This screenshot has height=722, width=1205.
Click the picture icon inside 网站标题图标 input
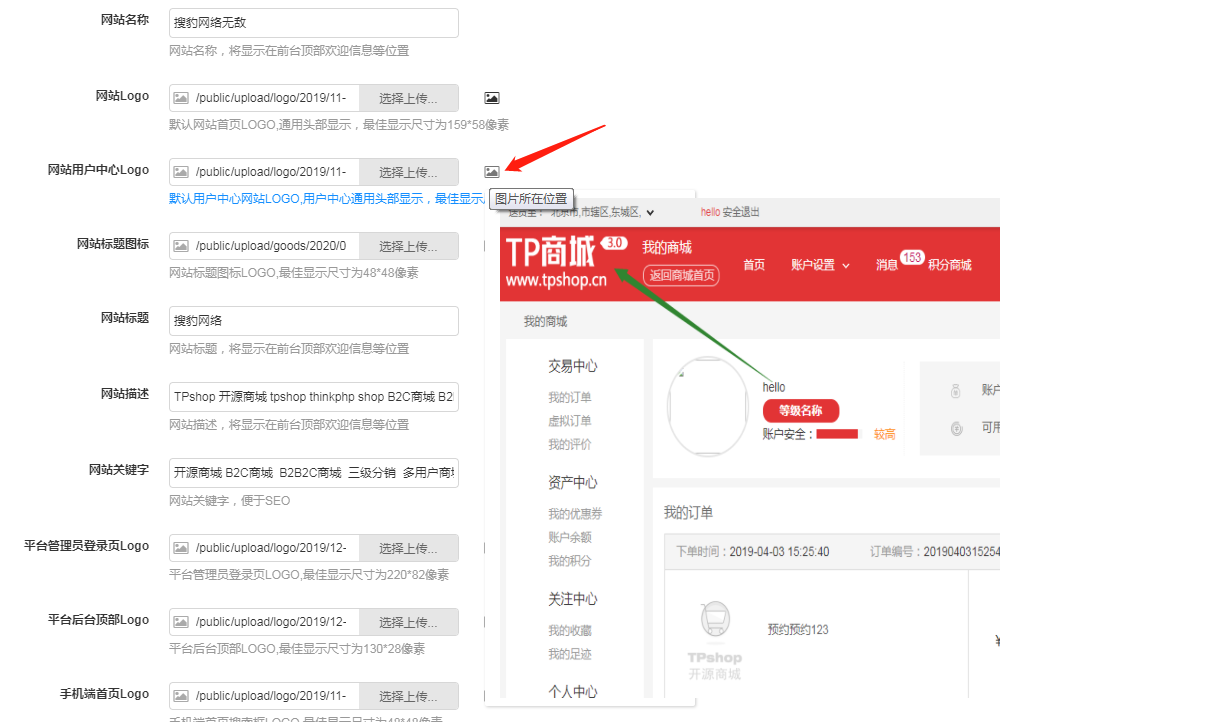pyautogui.click(x=180, y=245)
